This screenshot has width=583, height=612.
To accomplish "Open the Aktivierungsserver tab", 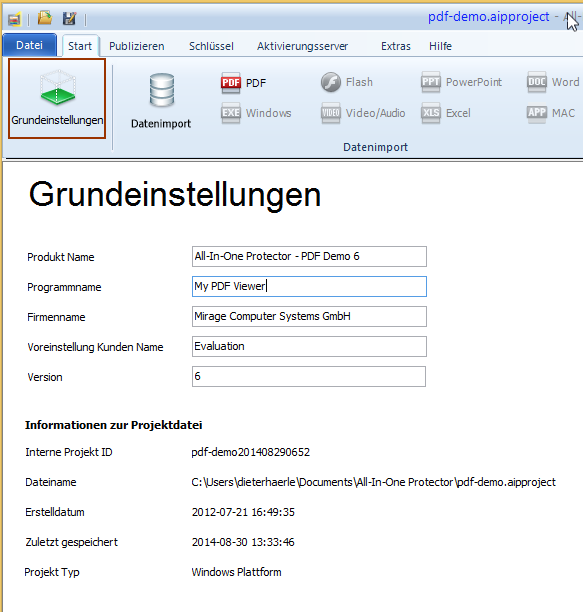I will [x=302, y=46].
